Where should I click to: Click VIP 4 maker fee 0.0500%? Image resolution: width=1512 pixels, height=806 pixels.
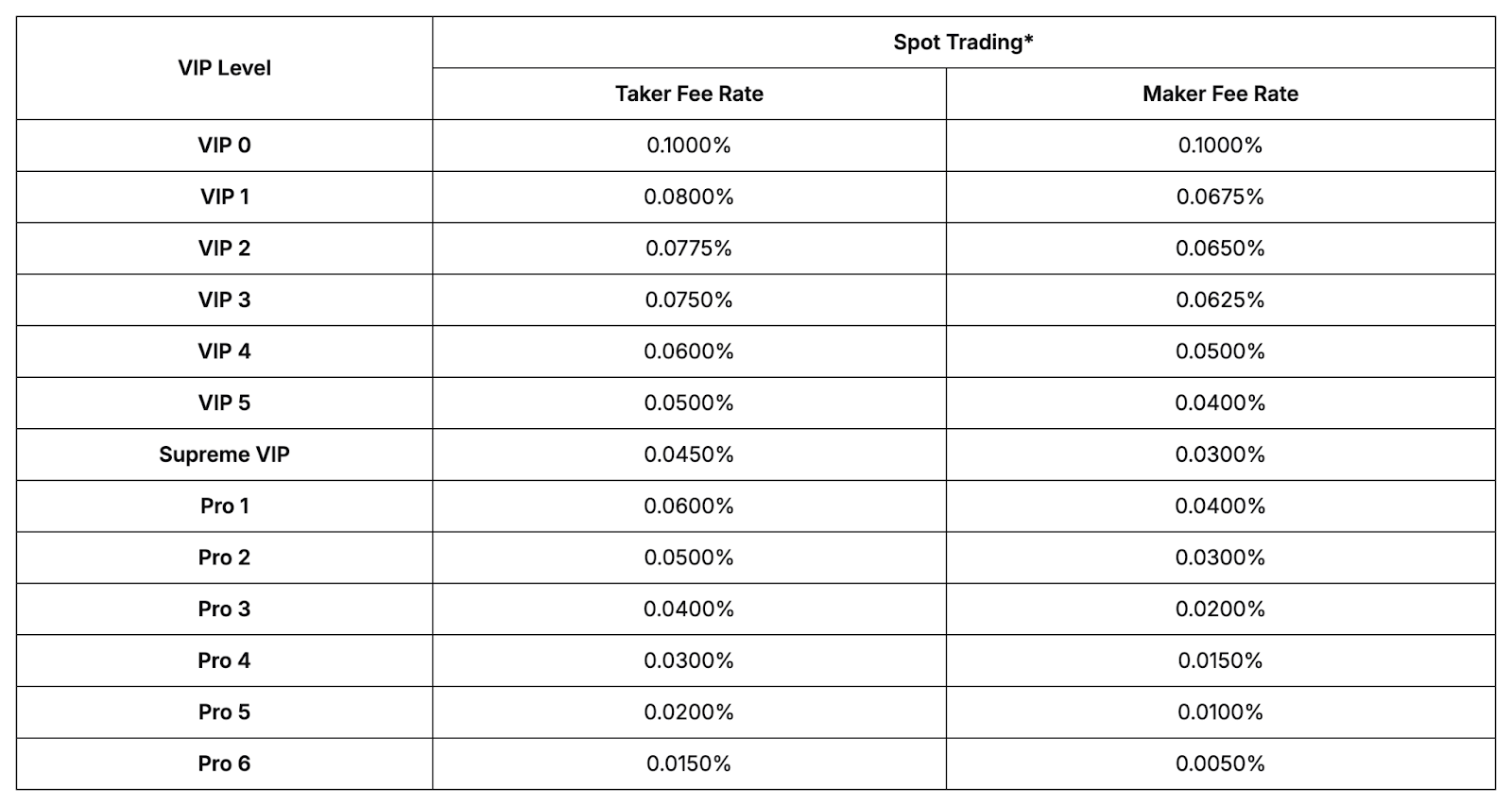point(1220,352)
